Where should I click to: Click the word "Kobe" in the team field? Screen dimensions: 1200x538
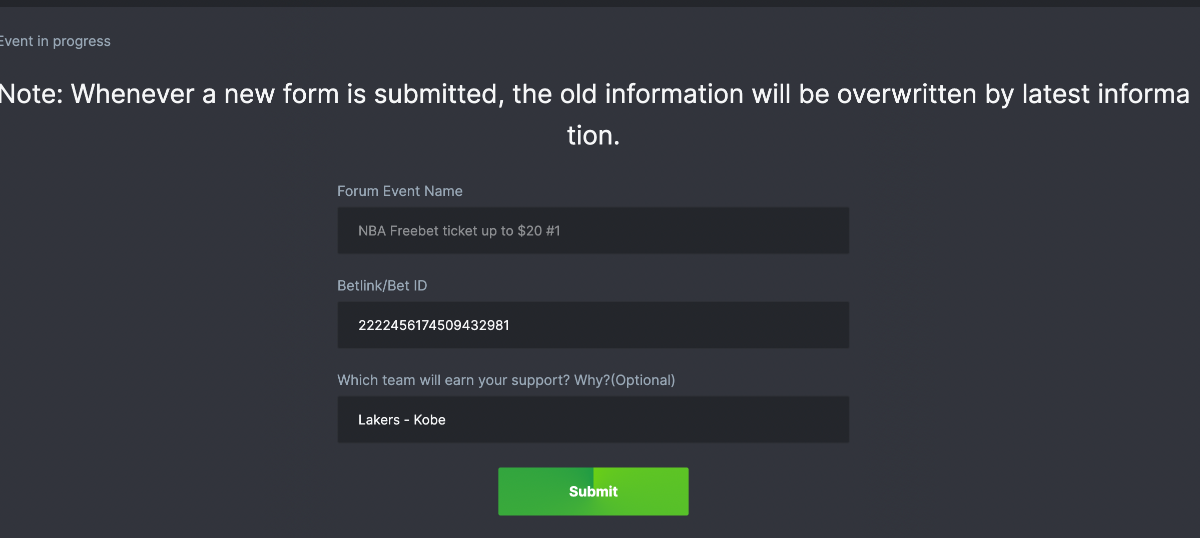point(428,420)
